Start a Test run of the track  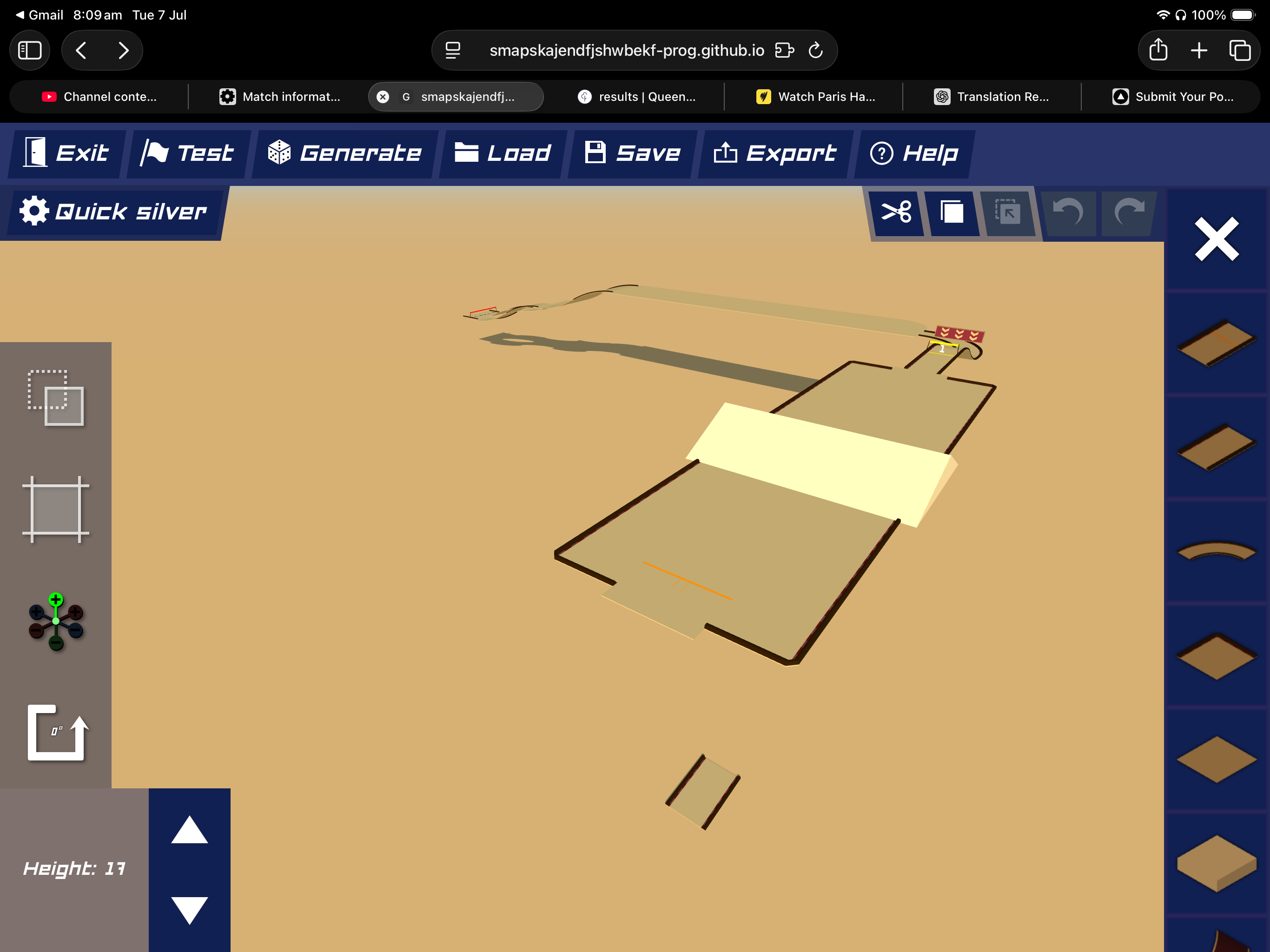coord(188,153)
